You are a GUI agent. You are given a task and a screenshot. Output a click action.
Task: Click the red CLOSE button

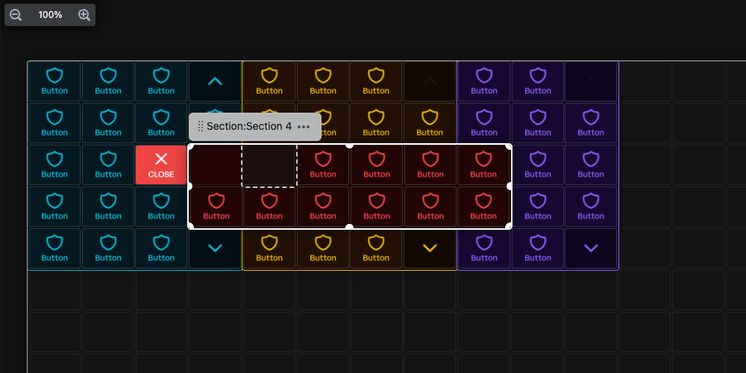coord(161,165)
